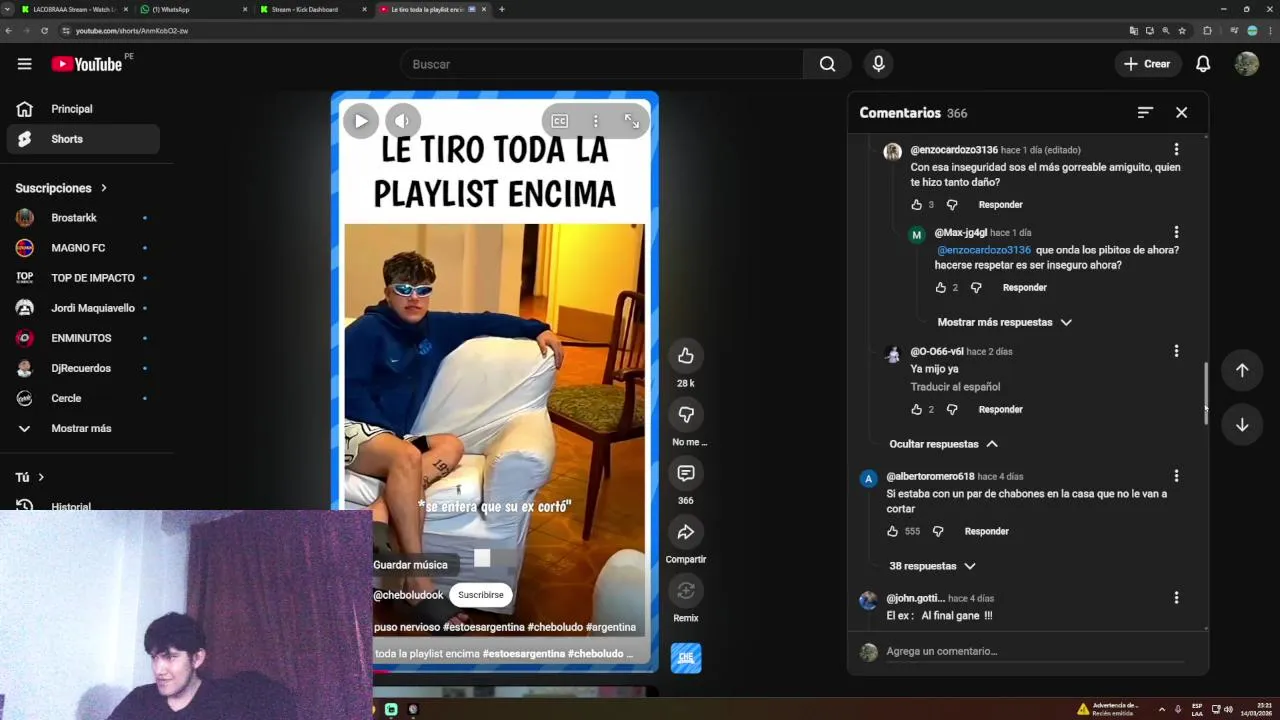The width and height of the screenshot is (1280, 720).
Task: Reply to Max-jg4gl's reply
Action: [1024, 288]
